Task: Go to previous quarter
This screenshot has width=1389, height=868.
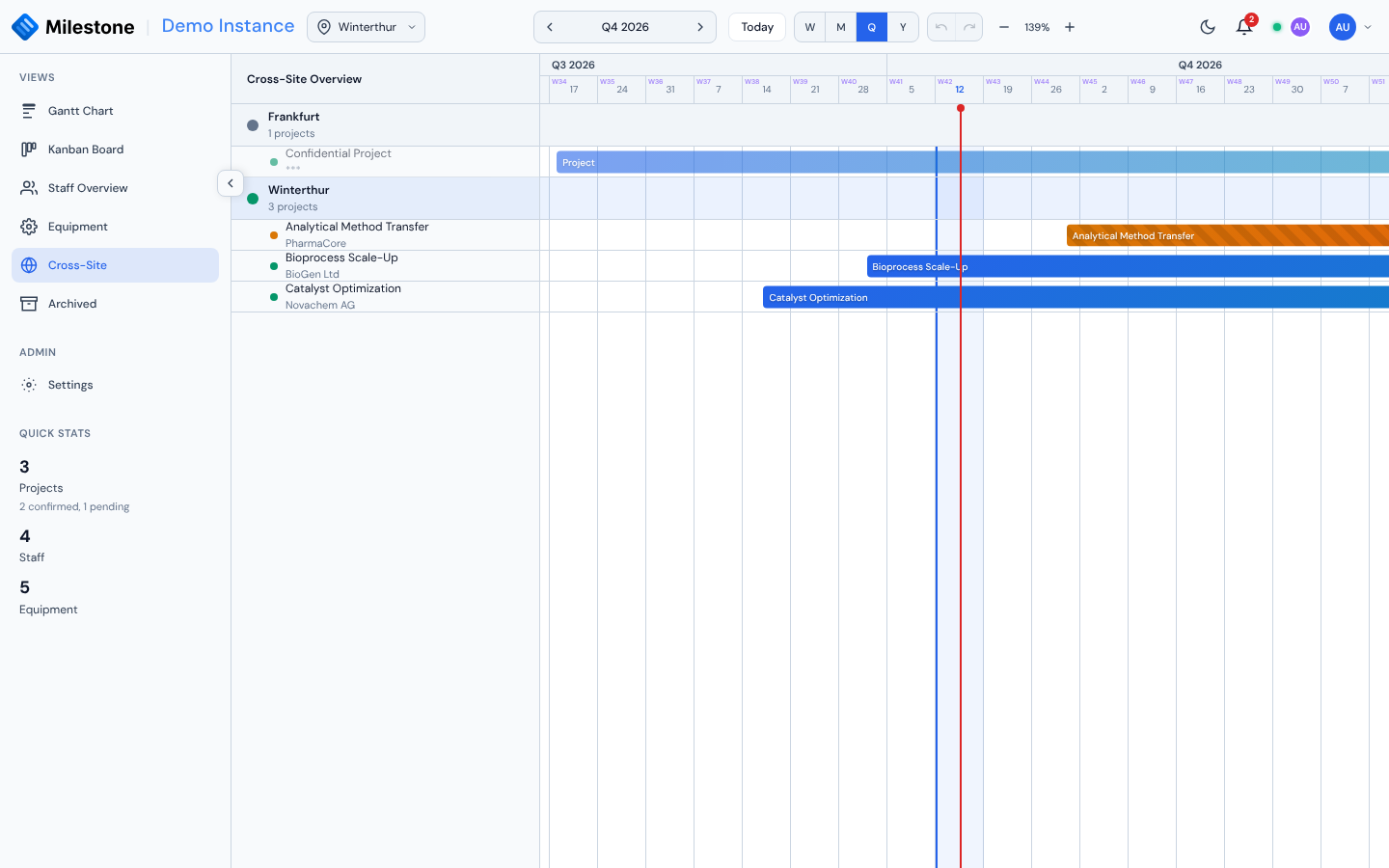Action: (x=550, y=27)
